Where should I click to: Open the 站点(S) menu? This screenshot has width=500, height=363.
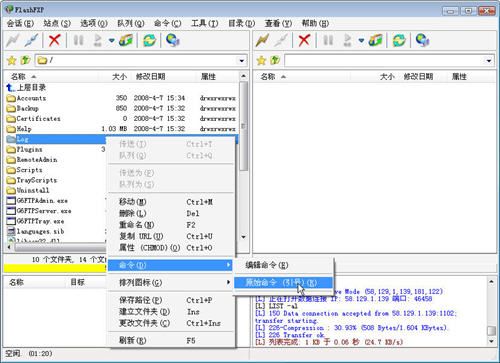click(x=57, y=23)
